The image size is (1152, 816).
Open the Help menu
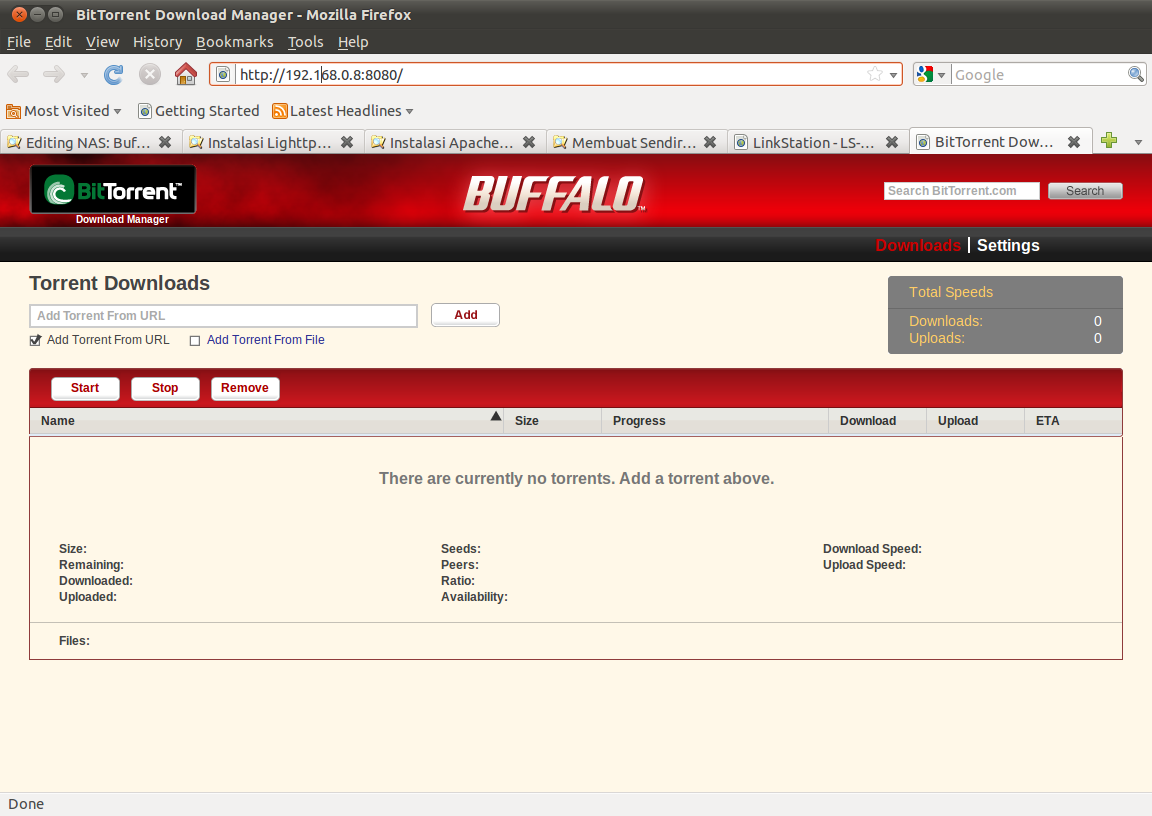coord(353,42)
